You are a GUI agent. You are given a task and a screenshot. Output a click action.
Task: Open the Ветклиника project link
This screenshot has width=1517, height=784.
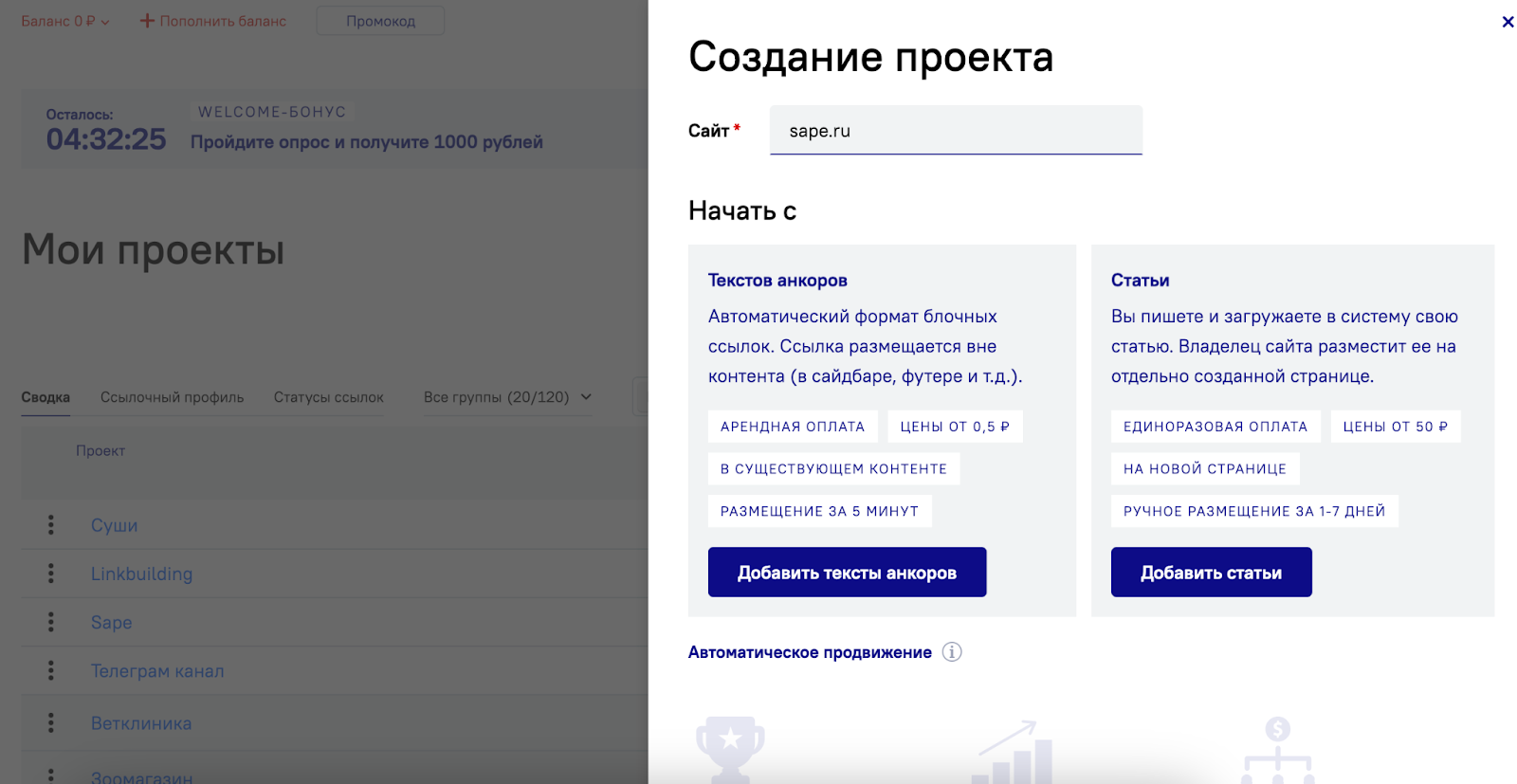click(x=141, y=723)
